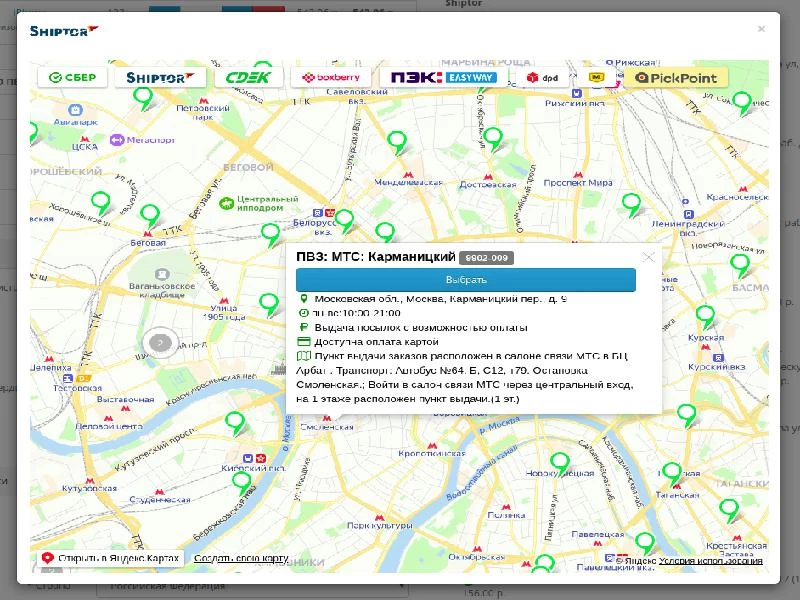The width and height of the screenshot is (800, 600).
Task: Click the Ленинградский вокзал train station icon
Action: click(x=688, y=214)
